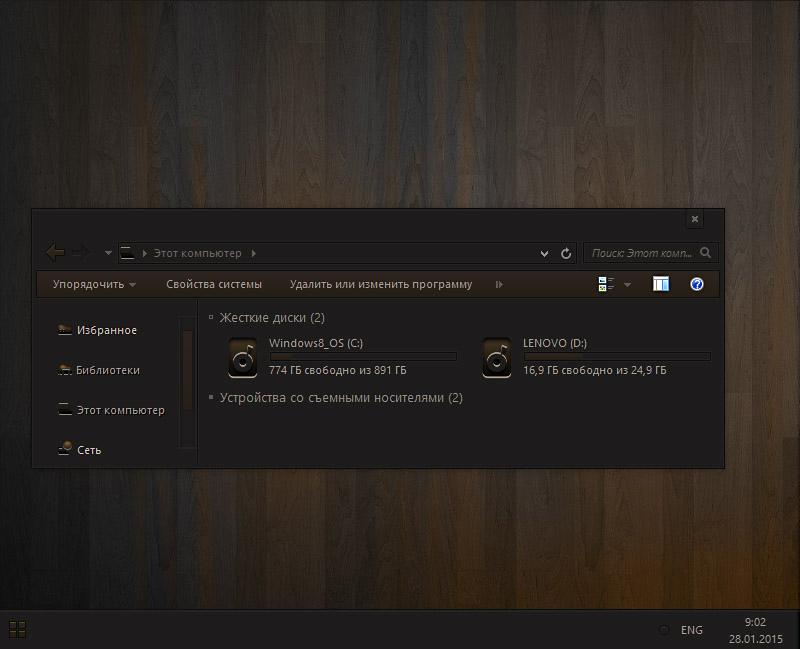
Task: Click '774 ГБ свободно из 891 ГБ' text
Action: click(338, 370)
